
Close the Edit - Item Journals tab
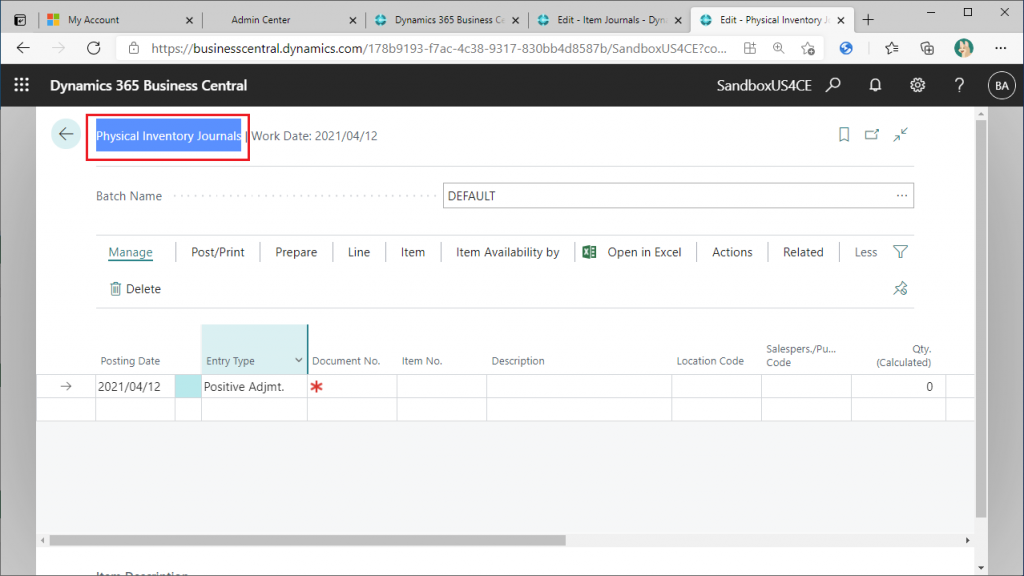[x=678, y=20]
